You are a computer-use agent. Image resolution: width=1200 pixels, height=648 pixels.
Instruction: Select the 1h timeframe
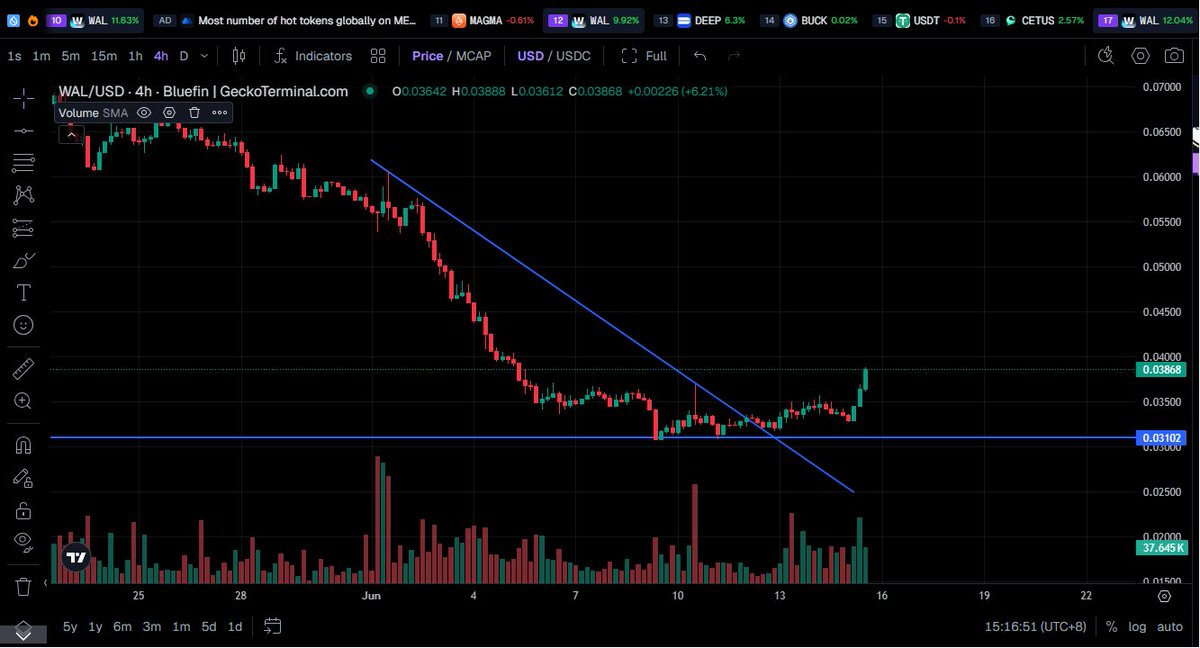pyautogui.click(x=135, y=56)
